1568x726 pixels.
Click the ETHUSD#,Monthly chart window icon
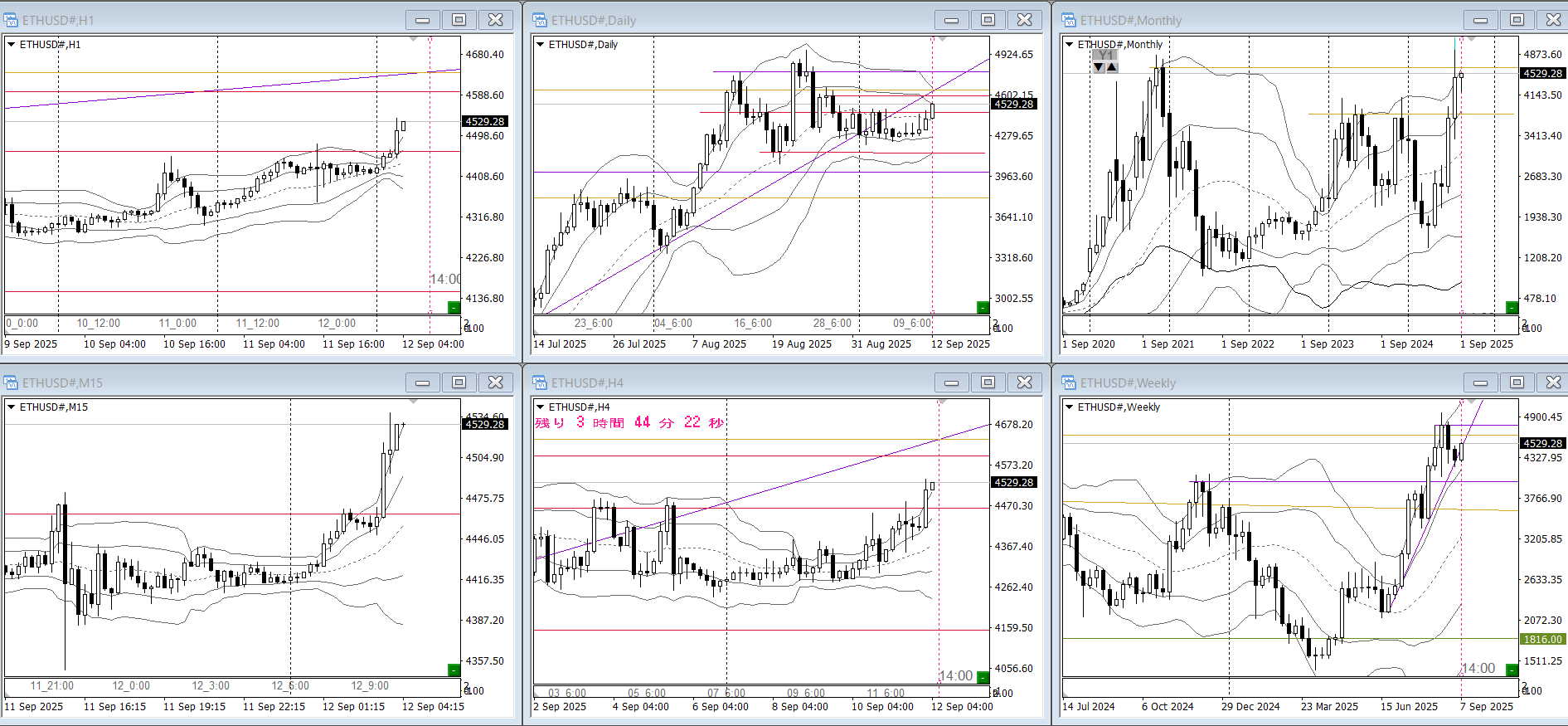pyautogui.click(x=1069, y=20)
